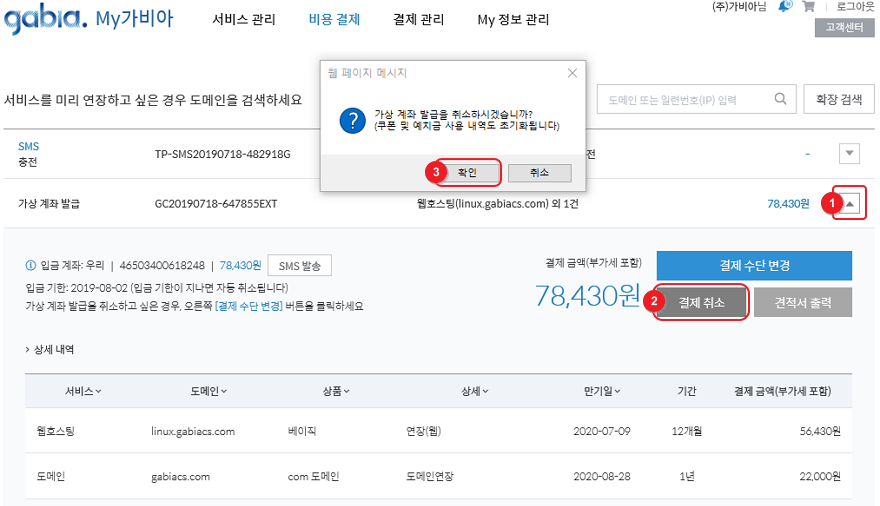
Task: Sort by 상세 column
Action: (474, 391)
